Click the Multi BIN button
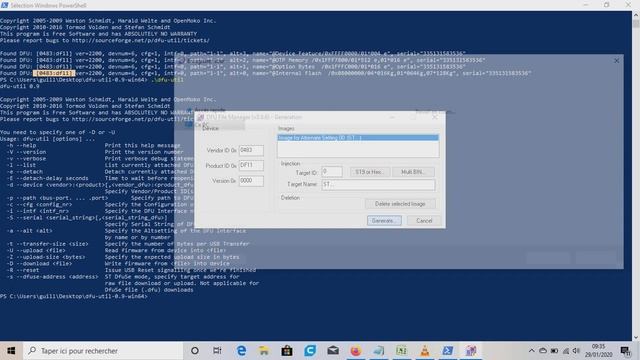 point(413,172)
